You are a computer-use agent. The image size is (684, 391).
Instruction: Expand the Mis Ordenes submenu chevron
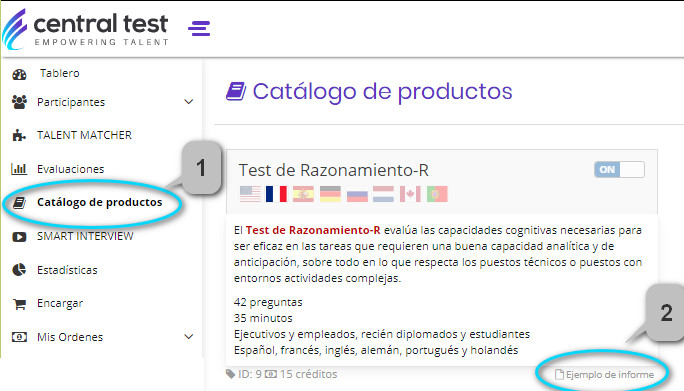188,336
